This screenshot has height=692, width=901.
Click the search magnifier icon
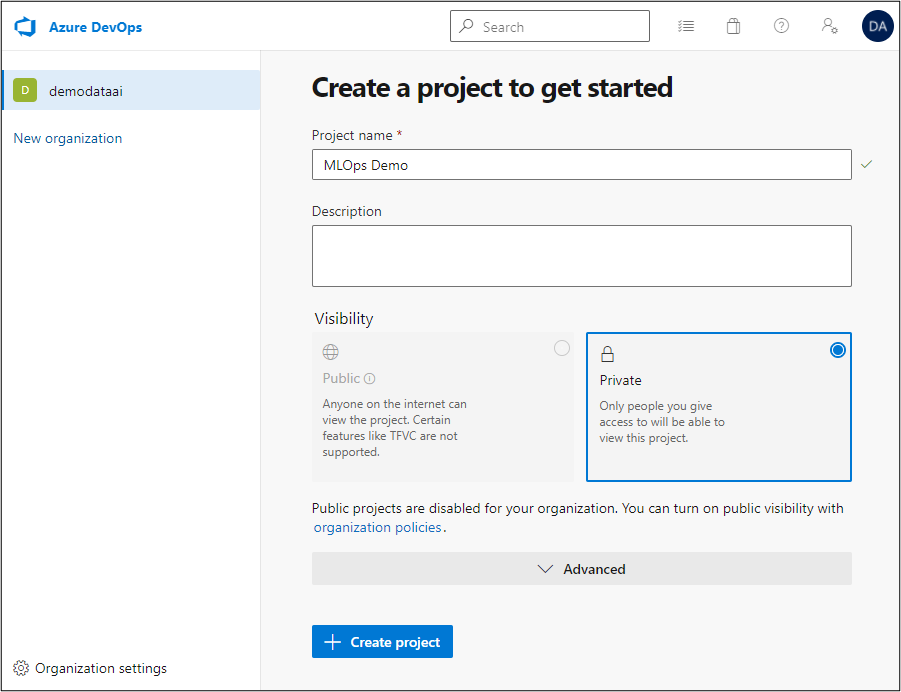pos(466,25)
